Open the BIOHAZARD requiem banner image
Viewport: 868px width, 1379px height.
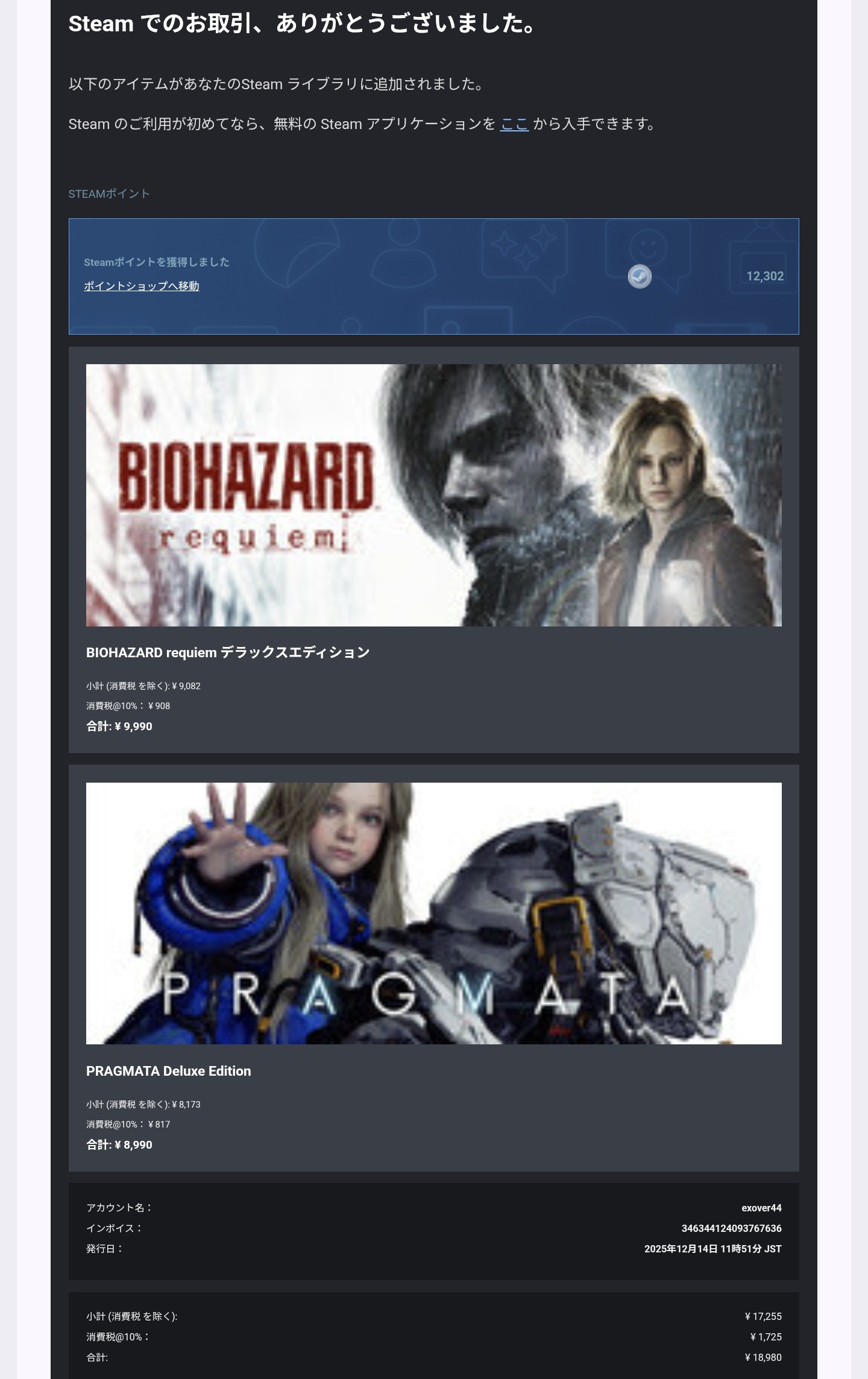point(434,495)
